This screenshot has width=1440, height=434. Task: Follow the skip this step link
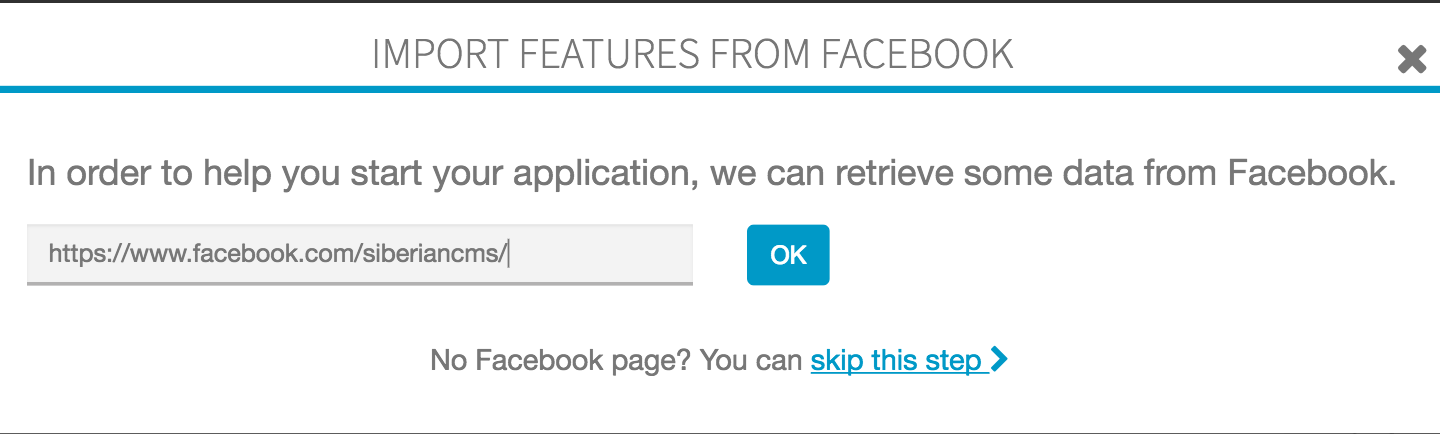(x=895, y=360)
